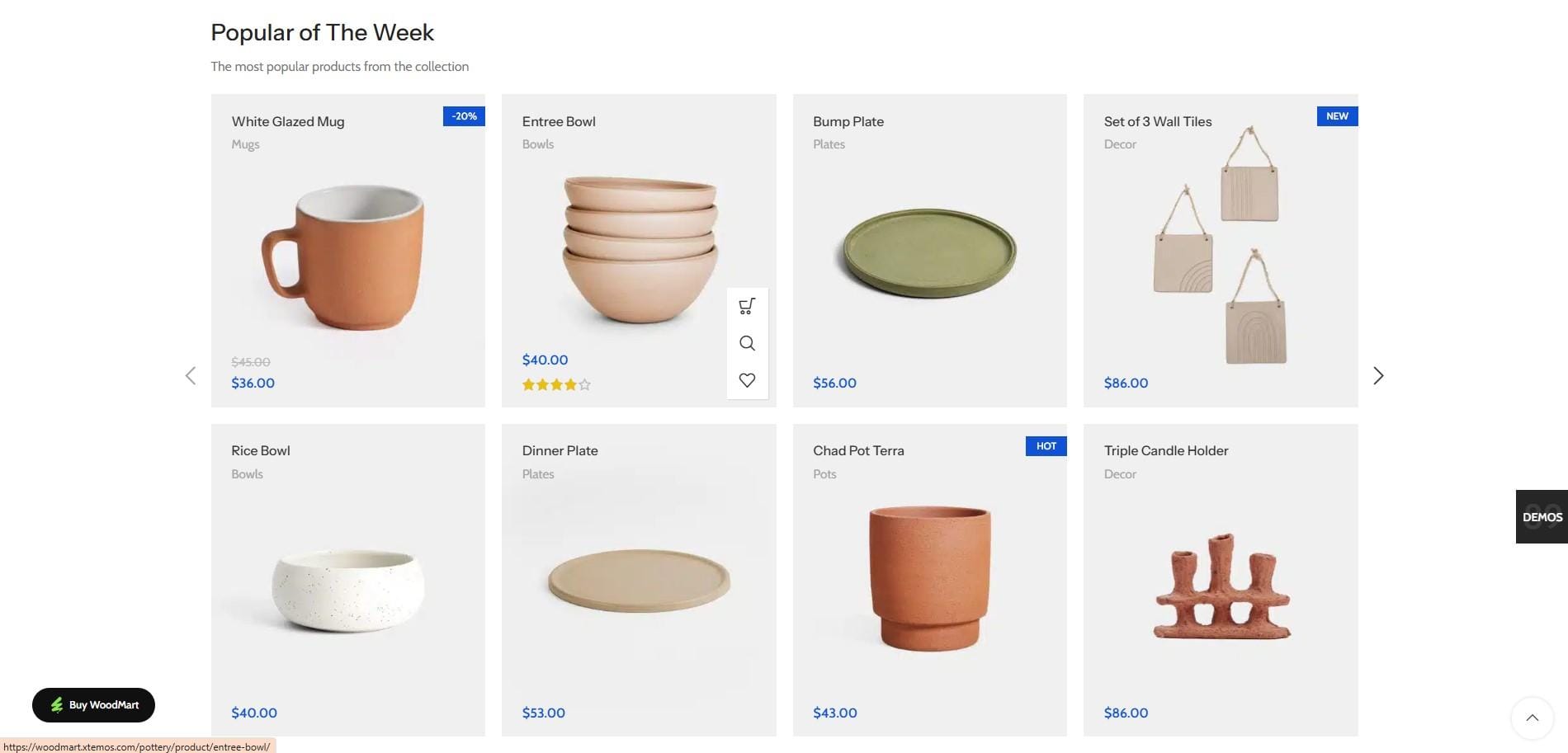Open Triple Candle Holder product title
Image resolution: width=1568 pixels, height=753 pixels.
tap(1165, 450)
